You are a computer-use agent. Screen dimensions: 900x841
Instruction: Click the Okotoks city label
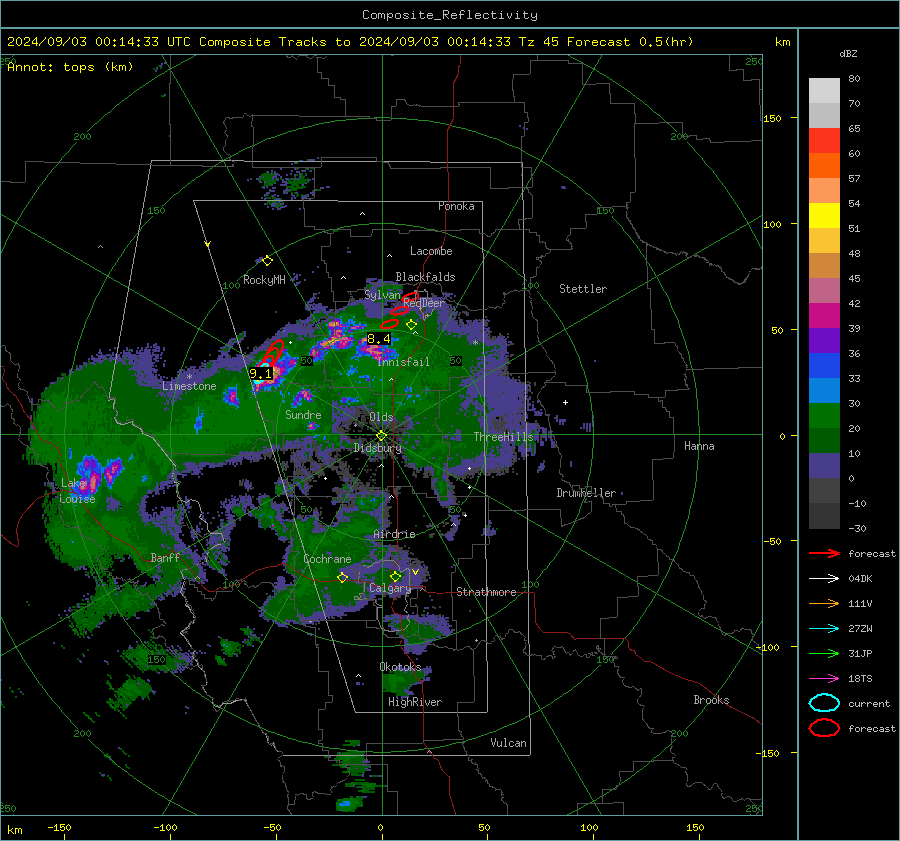(400, 667)
